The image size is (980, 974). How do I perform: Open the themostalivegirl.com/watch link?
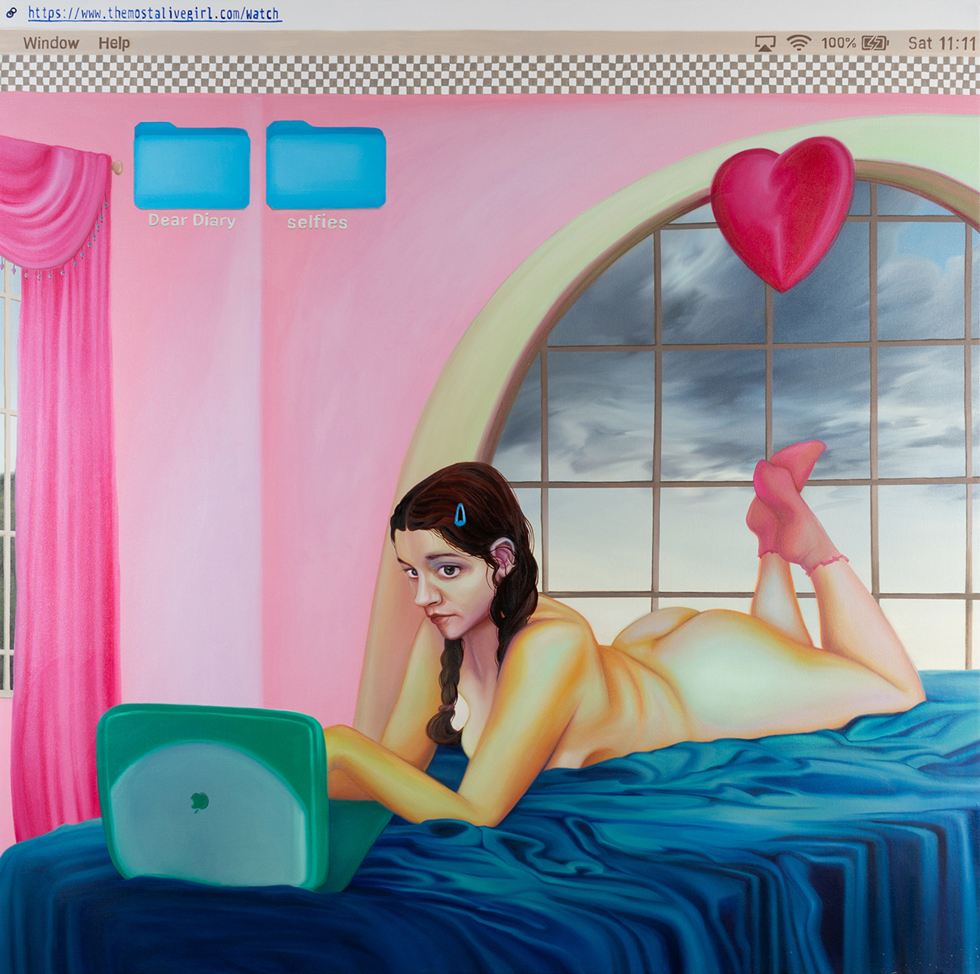tap(155, 13)
